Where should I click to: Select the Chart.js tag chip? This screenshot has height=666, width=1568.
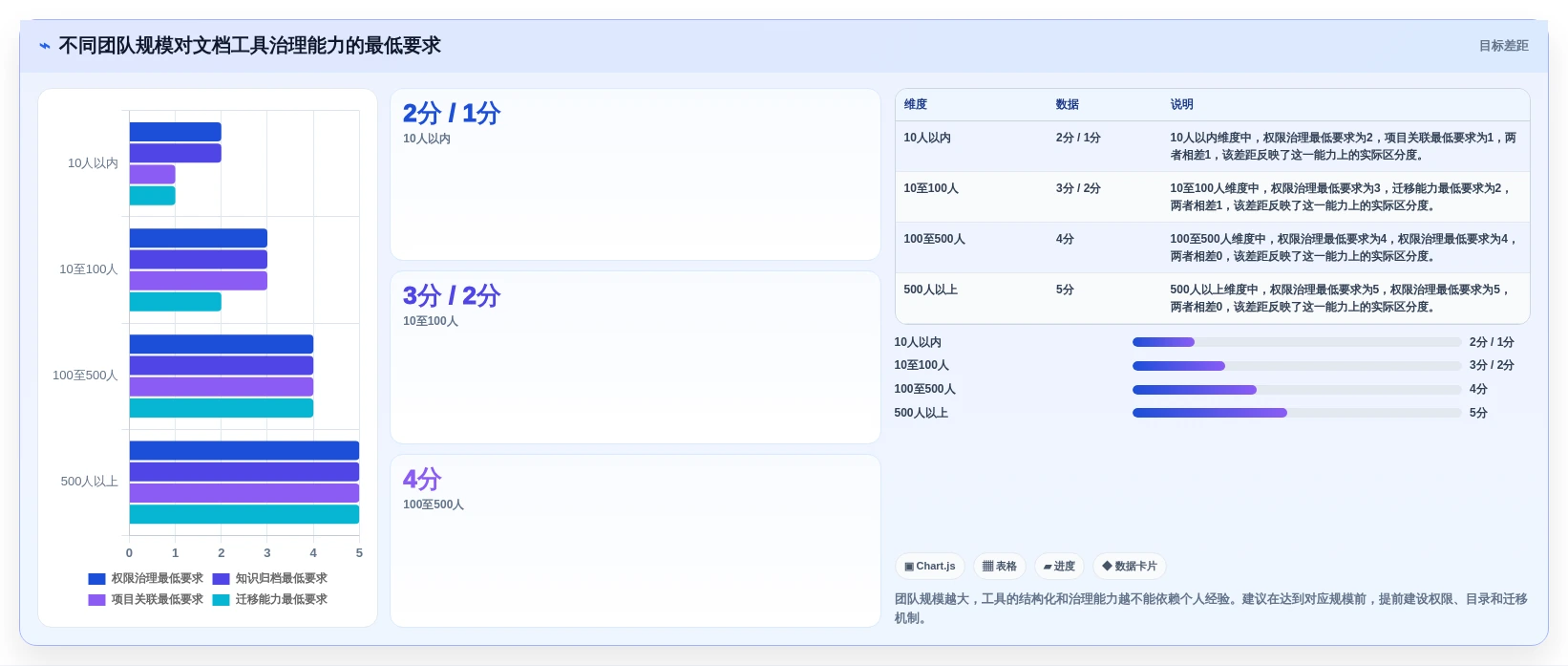930,567
